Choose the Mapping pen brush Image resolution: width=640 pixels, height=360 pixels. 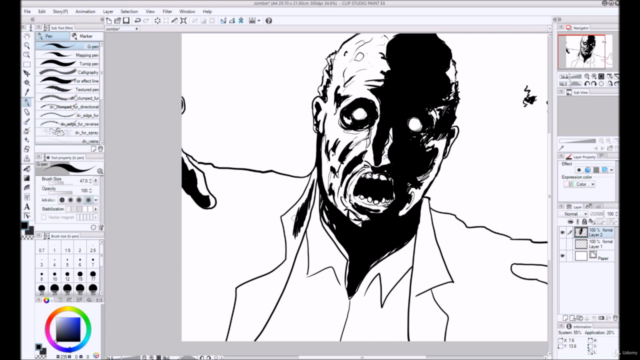point(68,55)
